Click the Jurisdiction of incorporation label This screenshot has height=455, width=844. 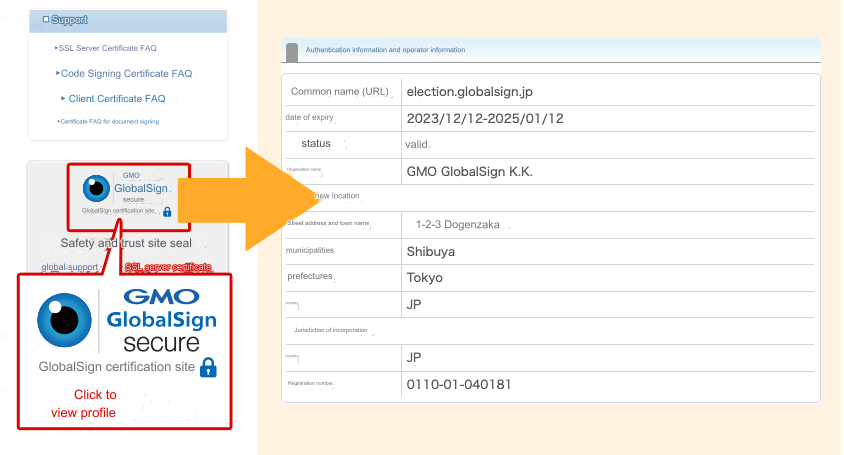(330, 330)
